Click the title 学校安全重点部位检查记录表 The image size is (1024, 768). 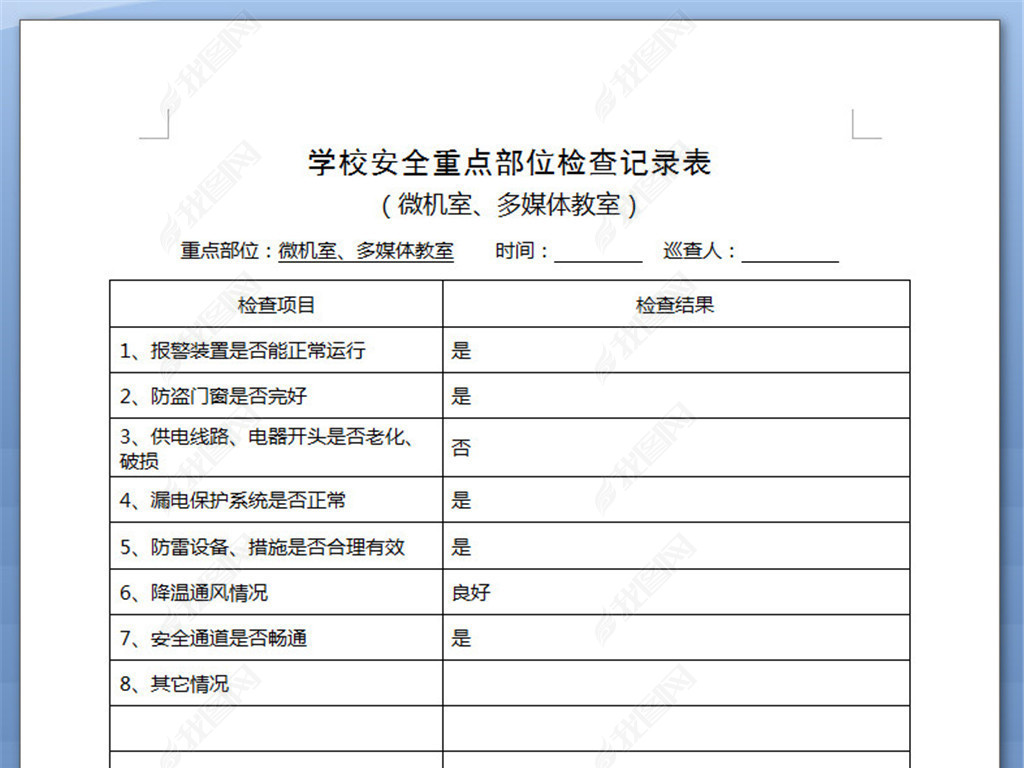pos(509,163)
